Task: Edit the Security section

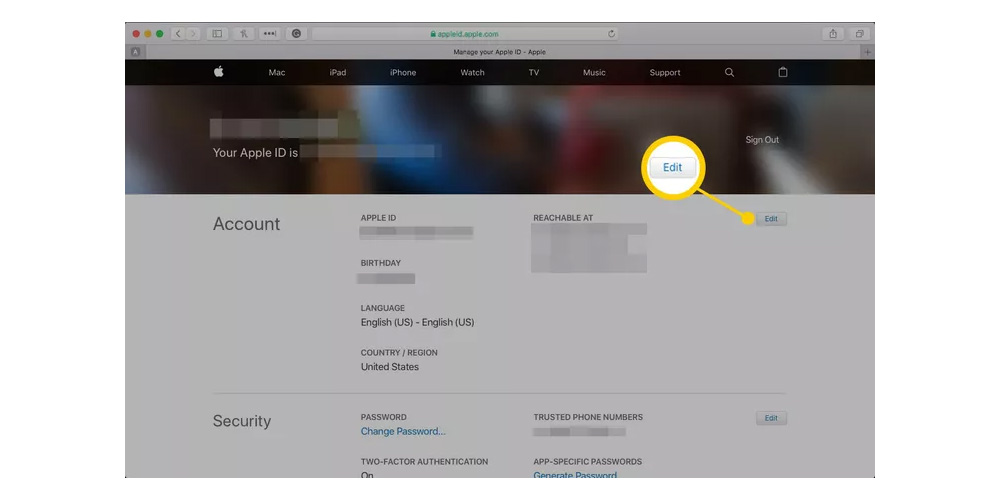Action: pos(771,418)
